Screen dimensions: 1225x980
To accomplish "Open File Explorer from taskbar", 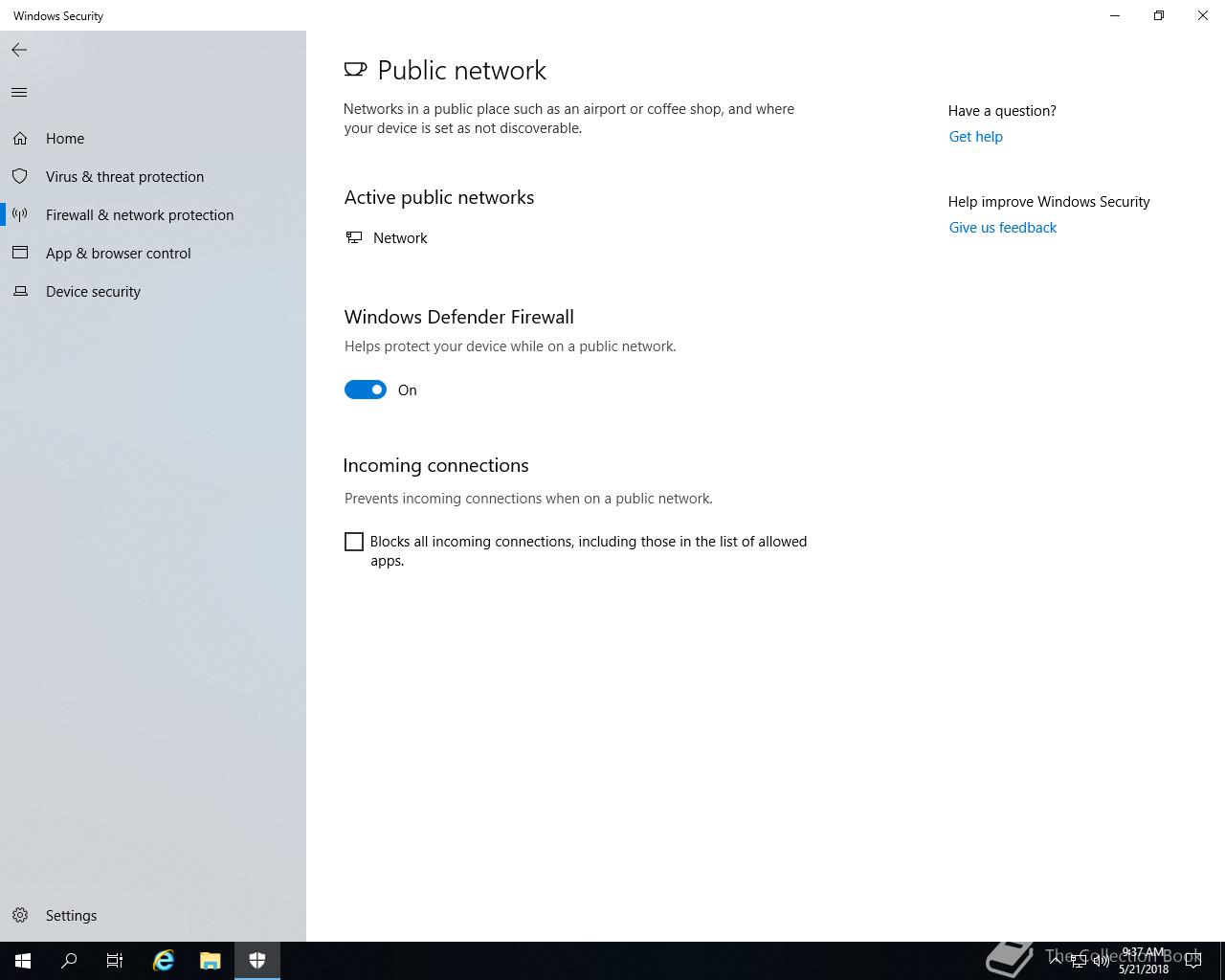I will [x=210, y=961].
